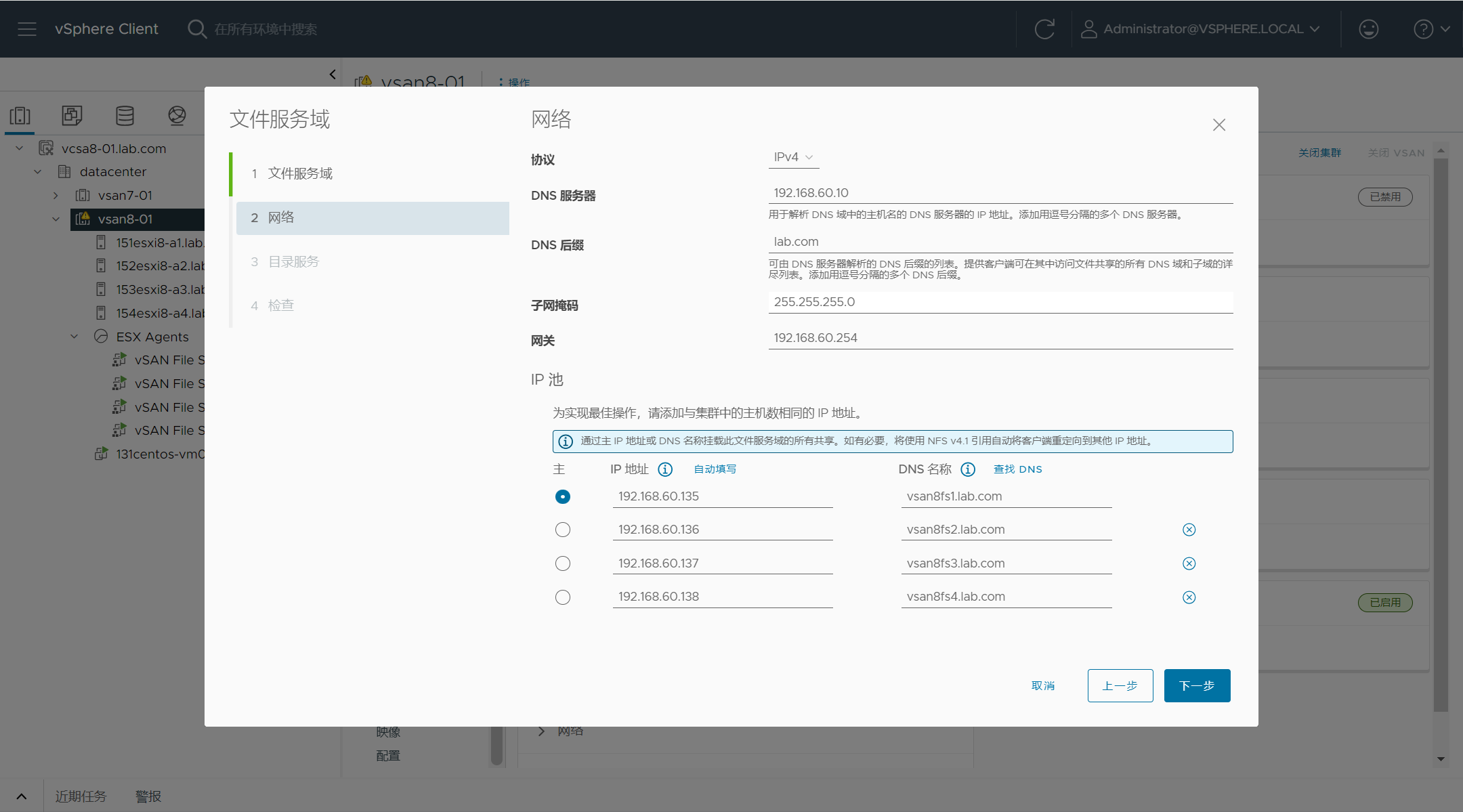Image resolution: width=1463 pixels, height=812 pixels.
Task: Open the IPv4 protocol dropdown
Action: pyautogui.click(x=794, y=157)
